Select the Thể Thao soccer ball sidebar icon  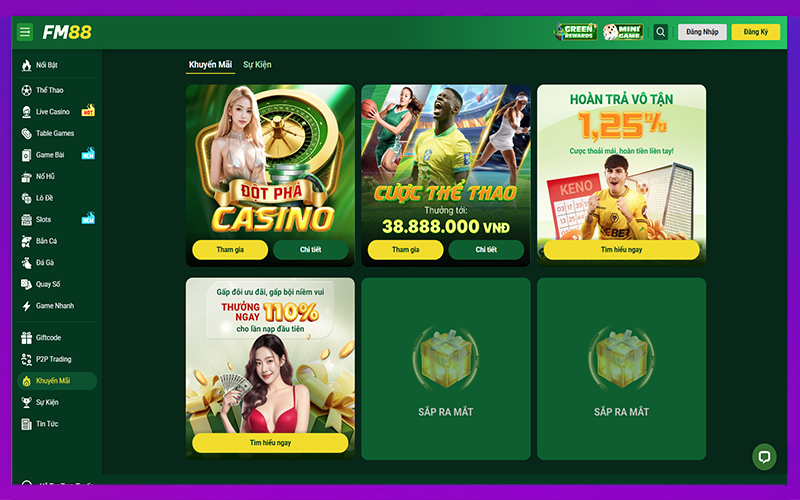(27, 90)
